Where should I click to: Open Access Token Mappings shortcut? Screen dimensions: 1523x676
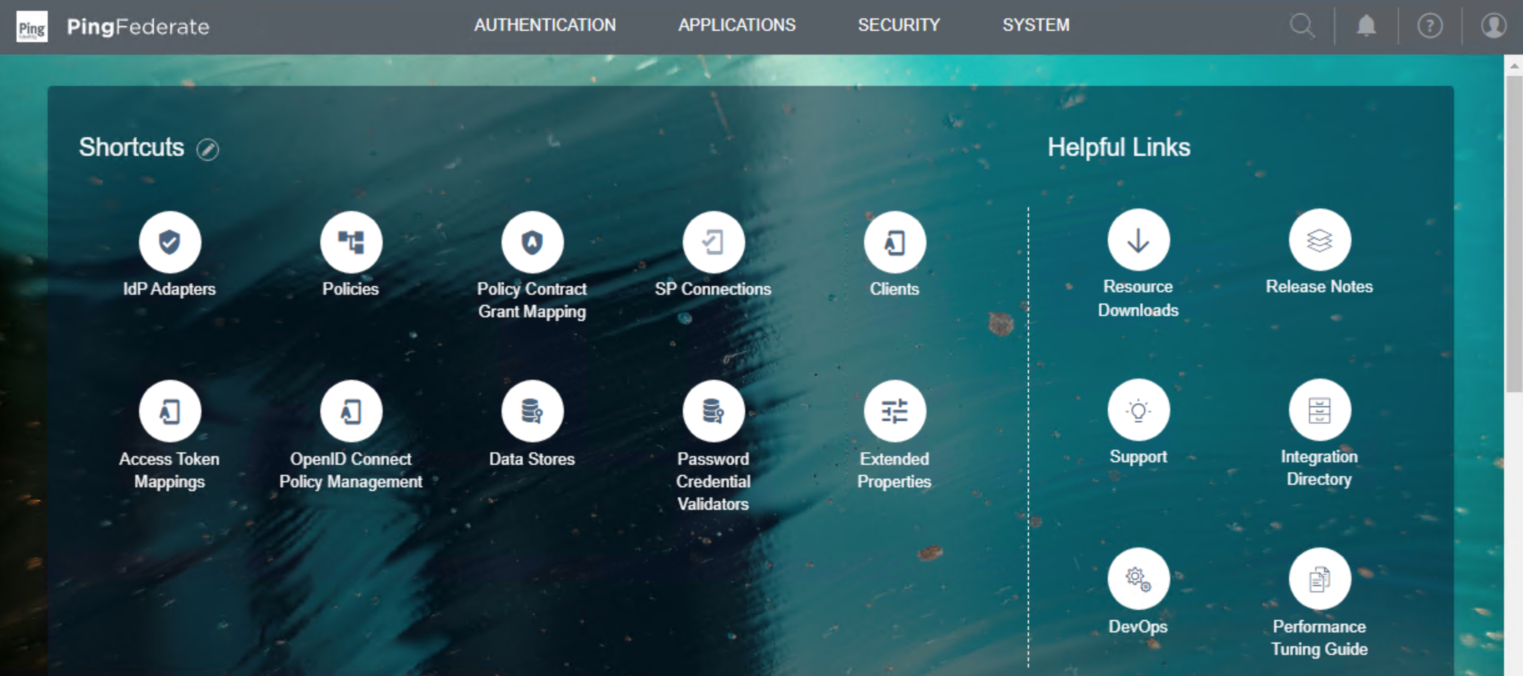coord(169,411)
